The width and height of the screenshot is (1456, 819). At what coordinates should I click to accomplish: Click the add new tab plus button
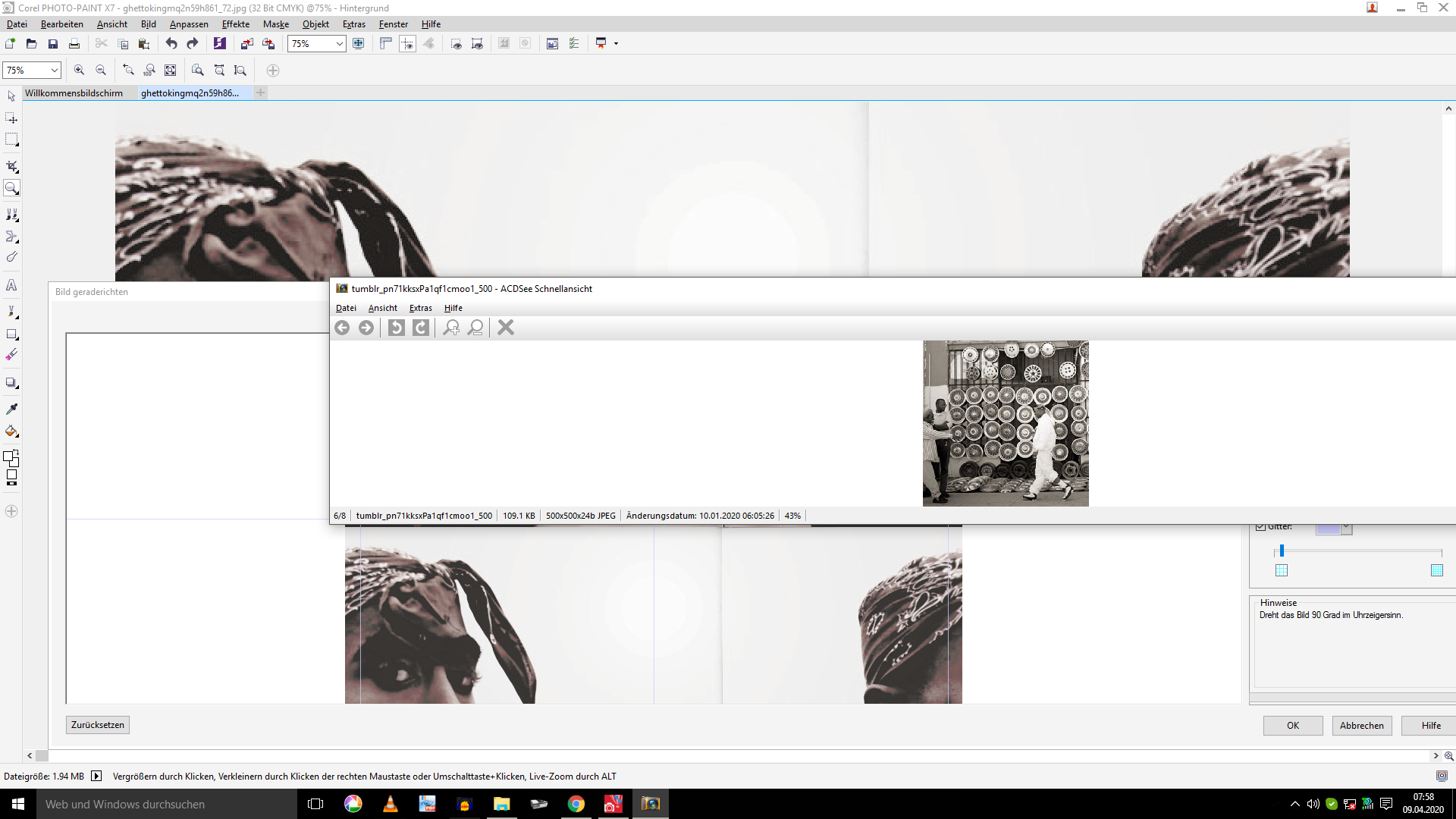(260, 93)
